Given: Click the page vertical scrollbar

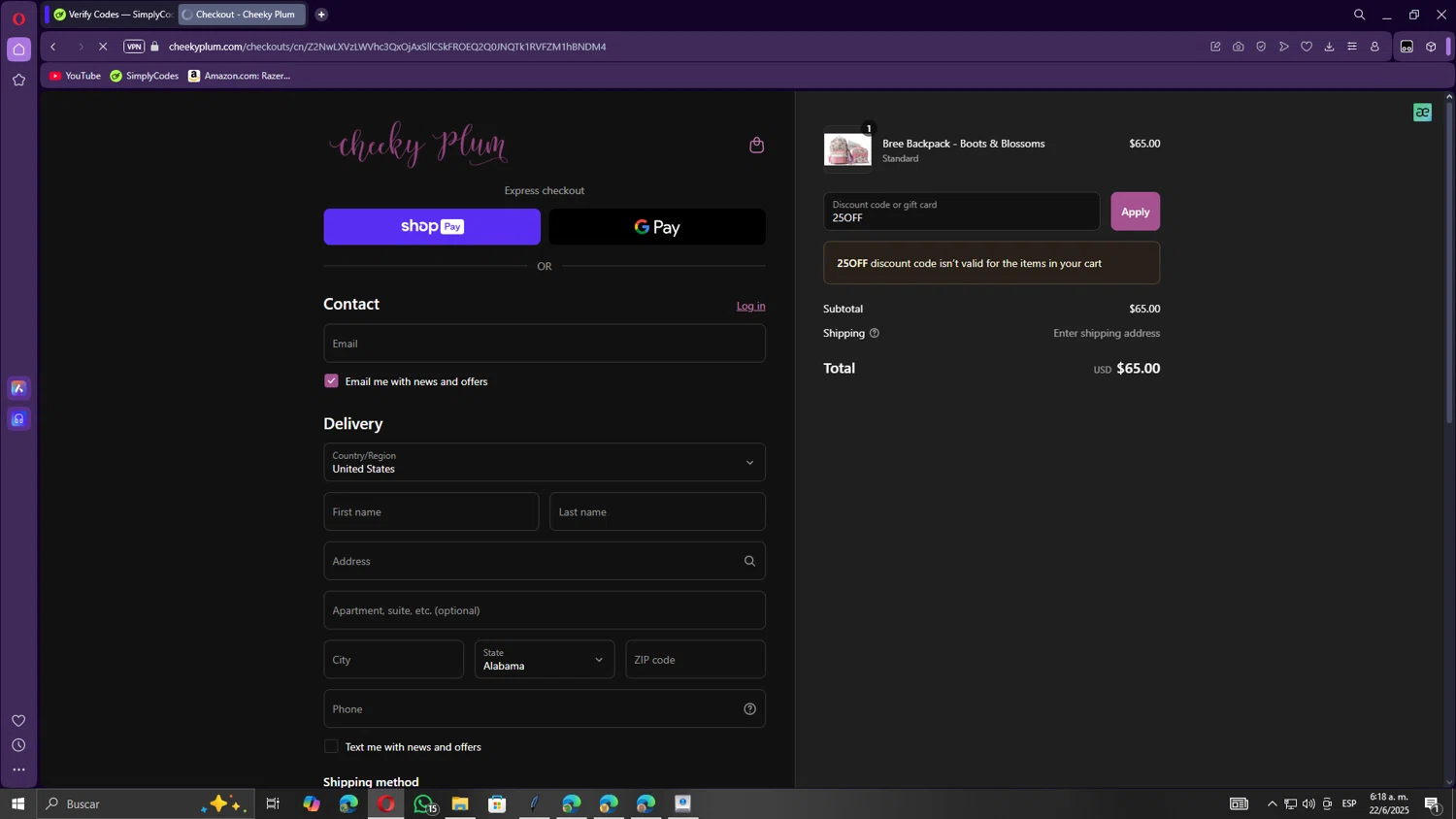Looking at the screenshot, I should 1449,262.
